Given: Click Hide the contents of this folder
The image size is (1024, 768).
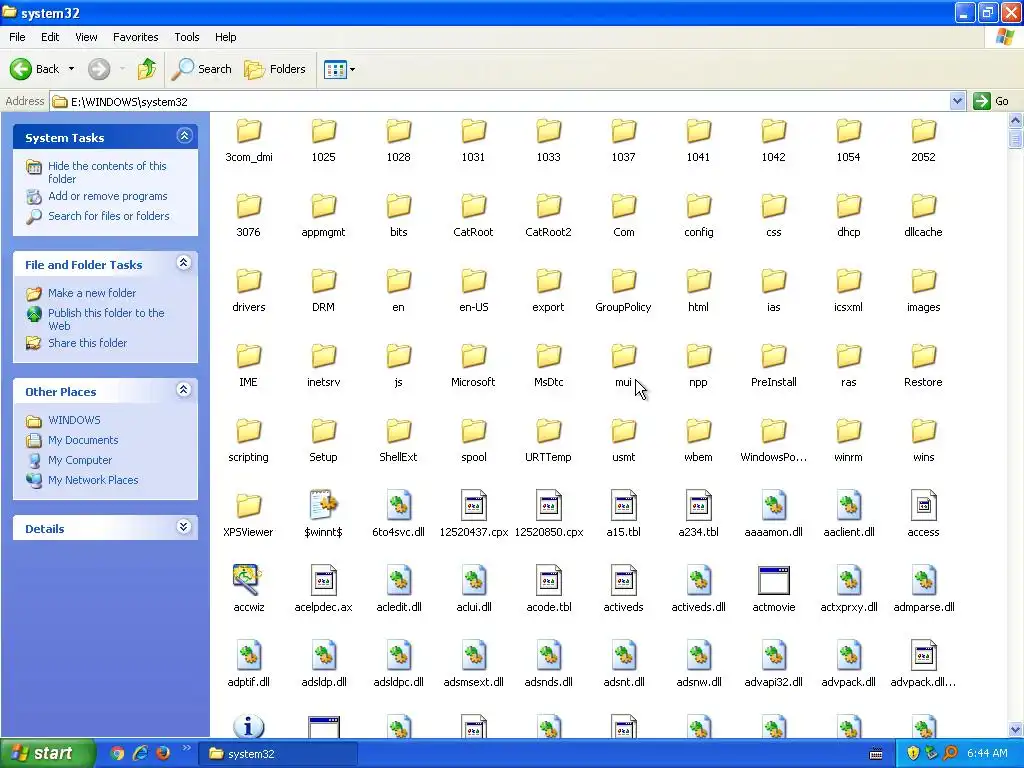Looking at the screenshot, I should pos(107,172).
